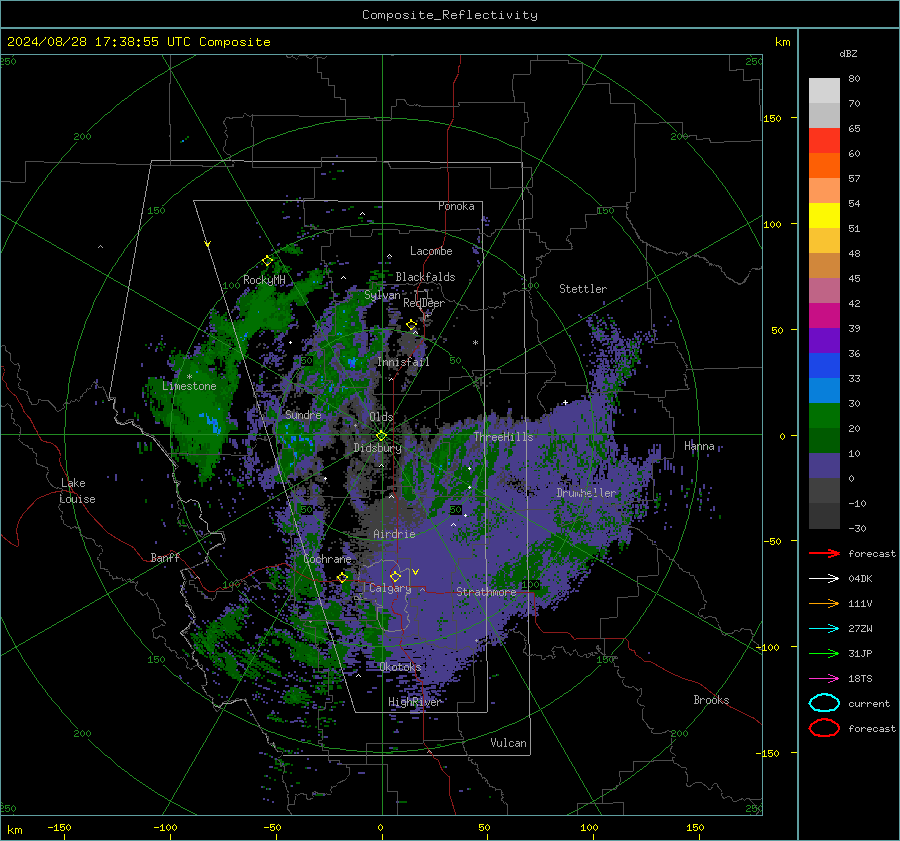This screenshot has width=900, height=841.
Task: Click yellow diamond marker above RockyMH
Action: click(267, 260)
